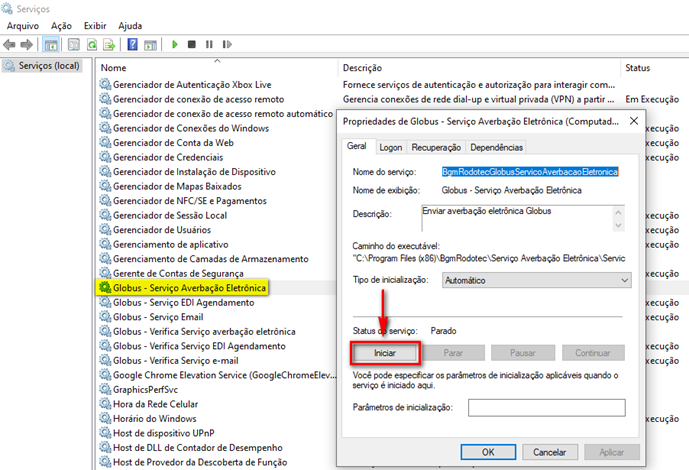This screenshot has height=470, width=689.
Task: Click the OK button in properties dialog
Action: [488, 452]
